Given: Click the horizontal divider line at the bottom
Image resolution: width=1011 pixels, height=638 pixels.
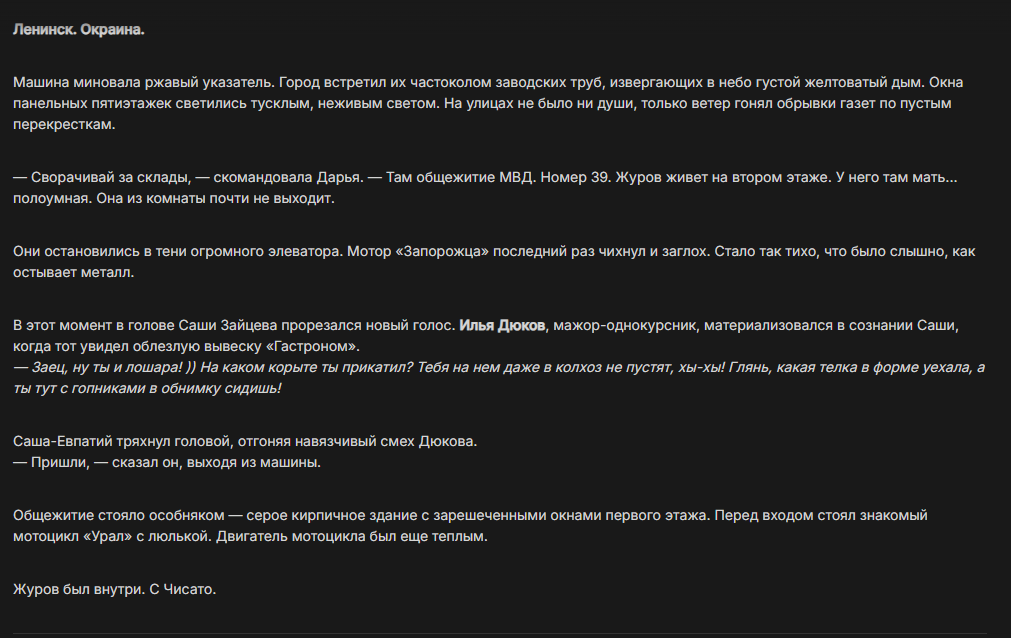Looking at the screenshot, I should click(500, 633).
